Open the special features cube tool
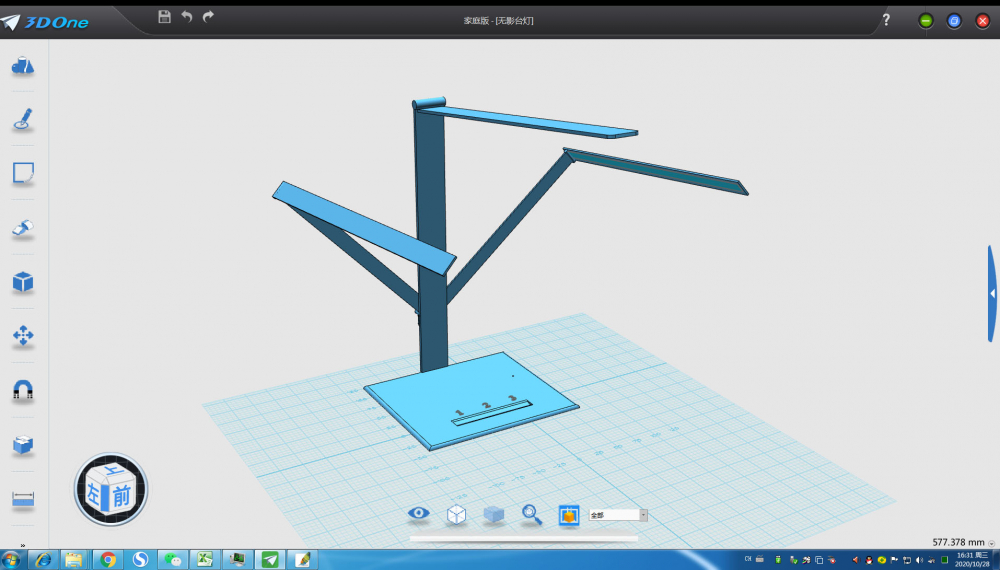 (x=23, y=281)
